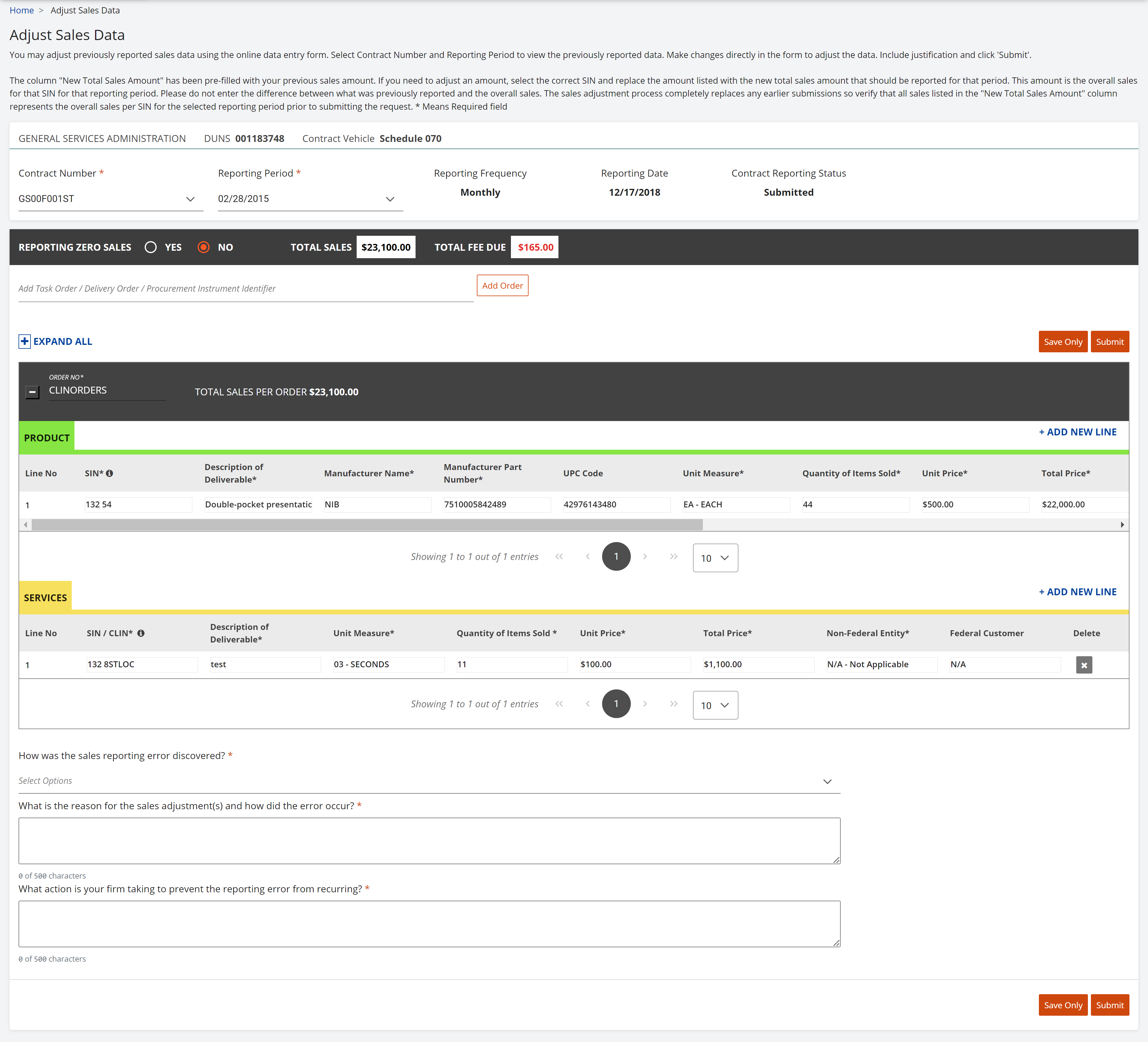
Task: Click Manufacturer Part Number 7510005842489 field
Action: click(x=497, y=505)
